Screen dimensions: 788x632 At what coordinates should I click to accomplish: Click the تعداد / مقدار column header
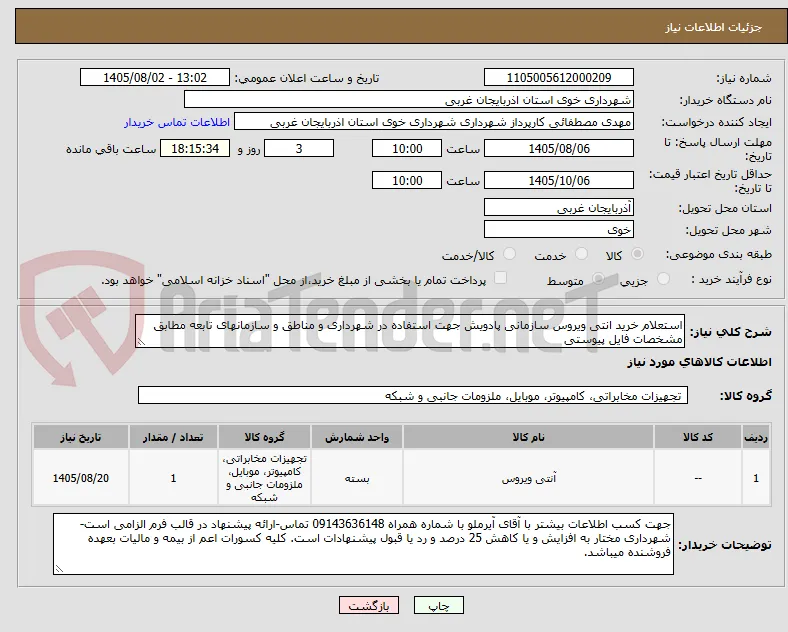point(173,437)
